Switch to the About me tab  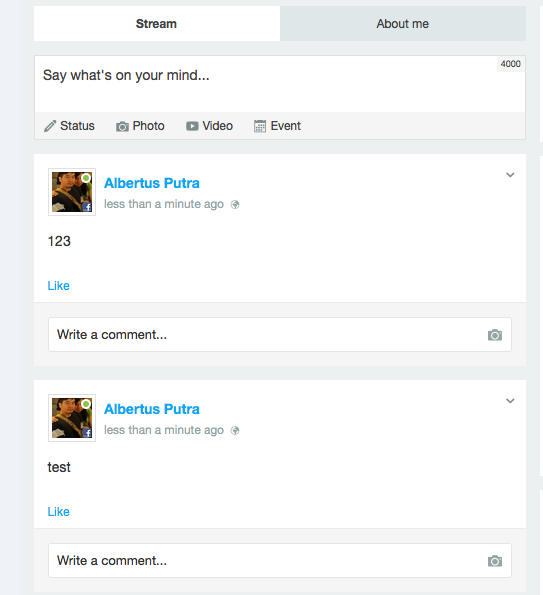pyautogui.click(x=403, y=24)
